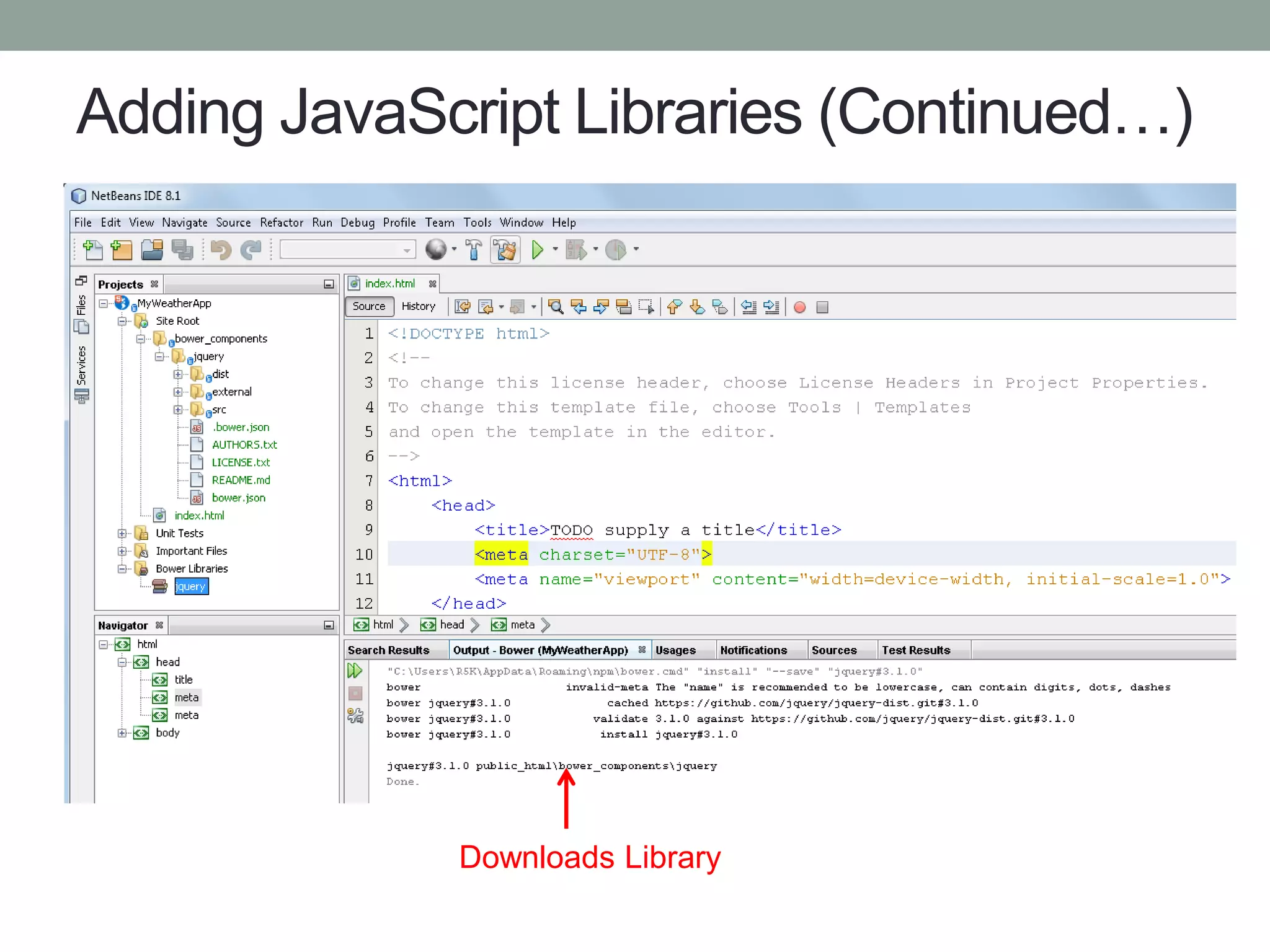Viewport: 1270px width, 952px height.
Task: Expand the dist folder
Action: tap(178, 374)
